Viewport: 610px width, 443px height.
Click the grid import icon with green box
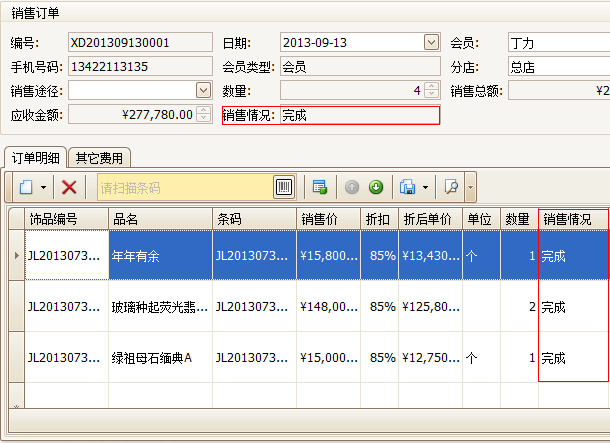[320, 187]
